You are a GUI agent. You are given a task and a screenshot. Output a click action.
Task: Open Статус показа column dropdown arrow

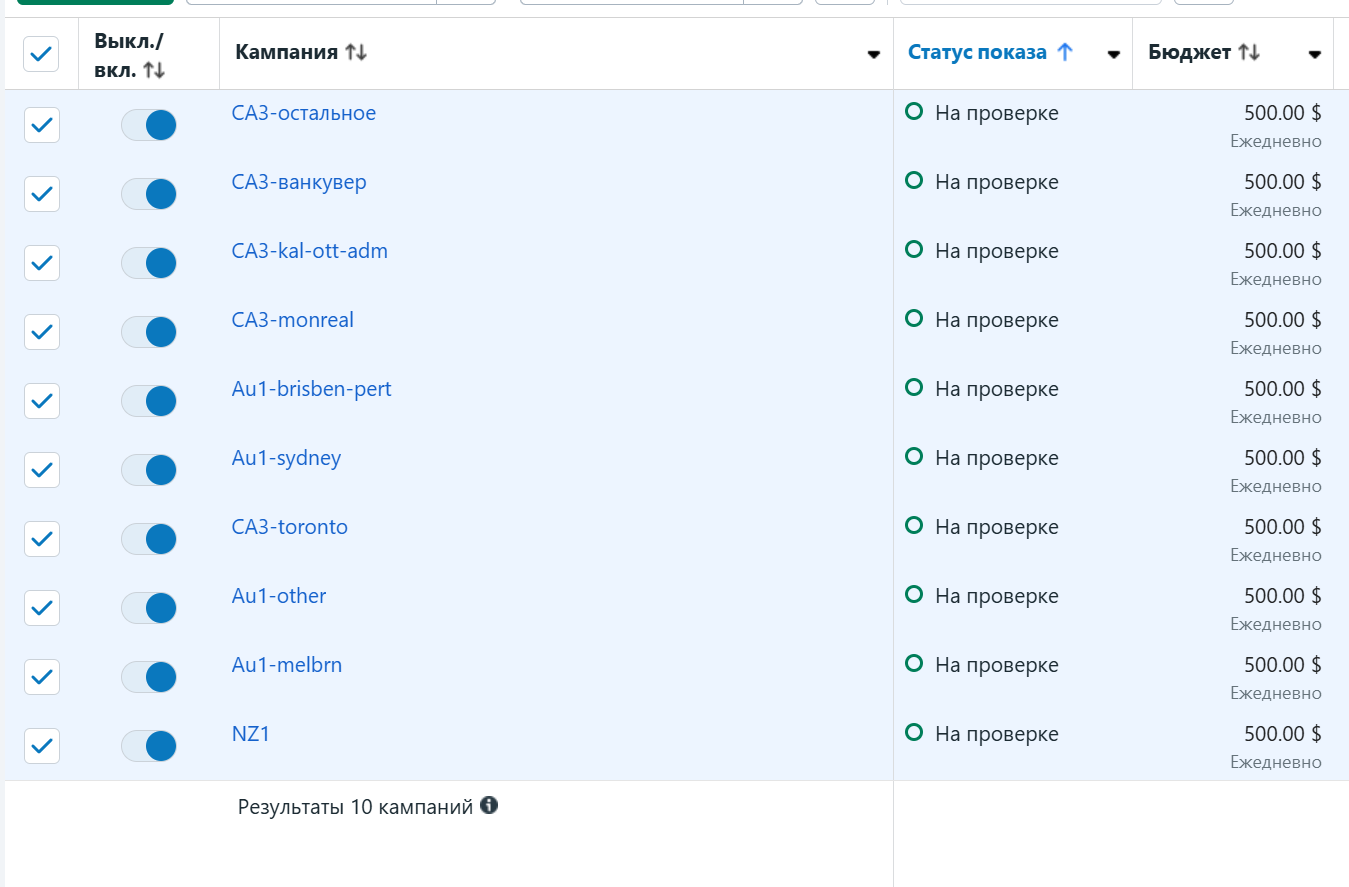click(x=1114, y=55)
